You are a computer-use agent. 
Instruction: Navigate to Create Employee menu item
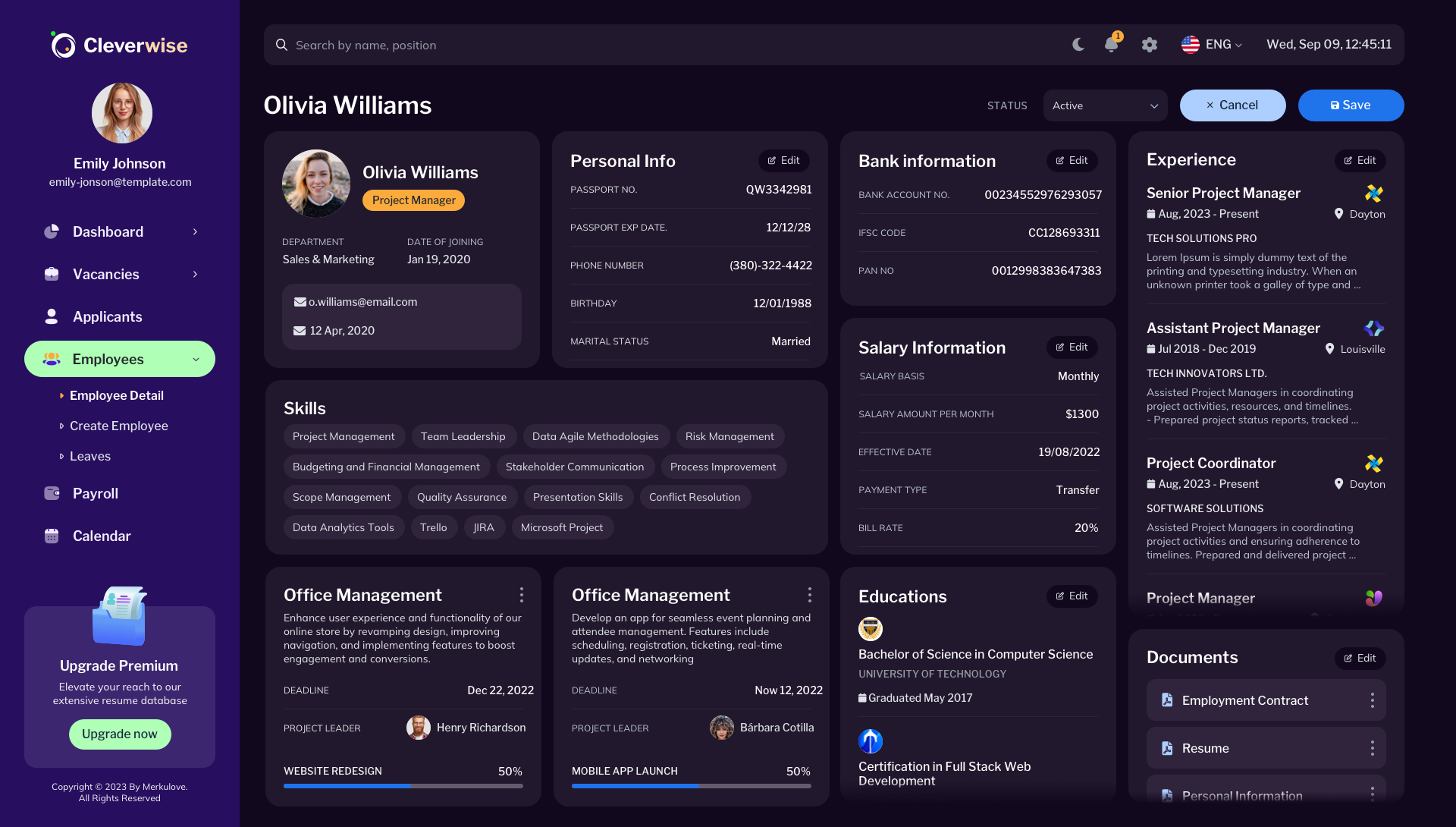coord(118,426)
